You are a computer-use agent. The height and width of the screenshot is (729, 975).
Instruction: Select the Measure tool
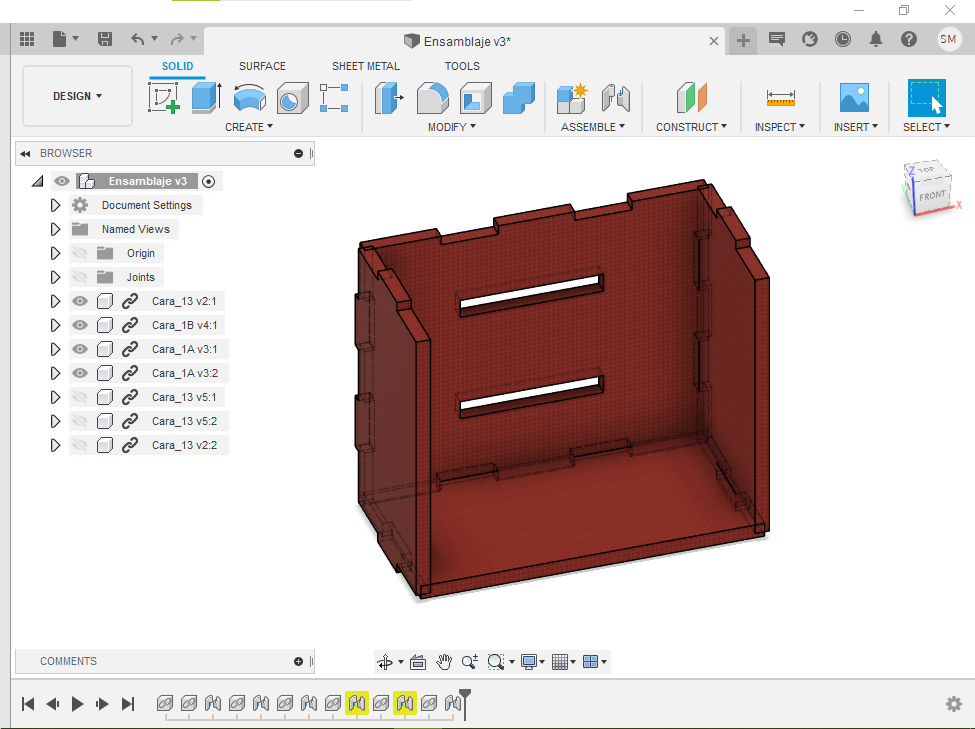(780, 98)
